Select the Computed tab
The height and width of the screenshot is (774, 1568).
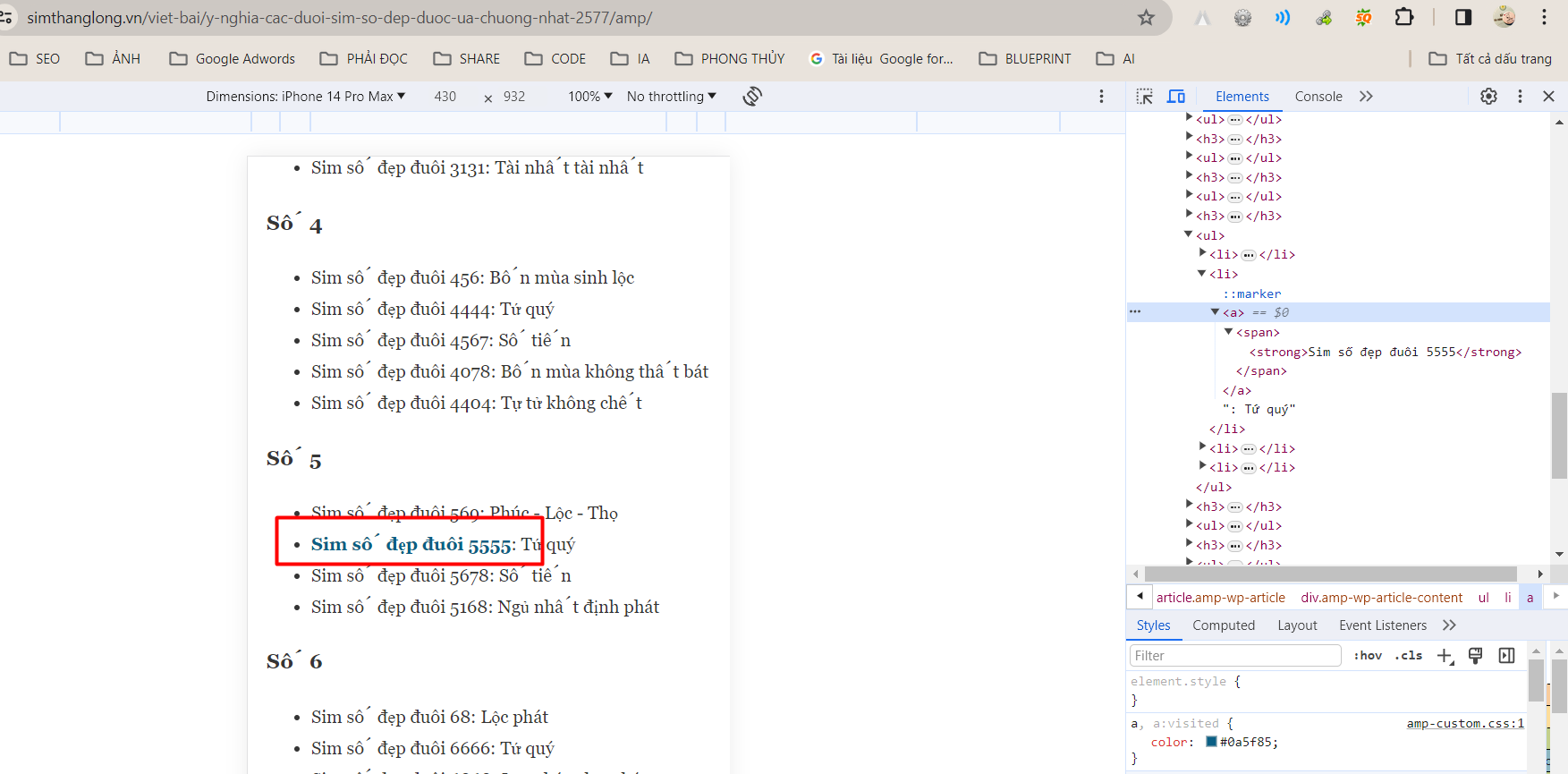[x=1224, y=625]
